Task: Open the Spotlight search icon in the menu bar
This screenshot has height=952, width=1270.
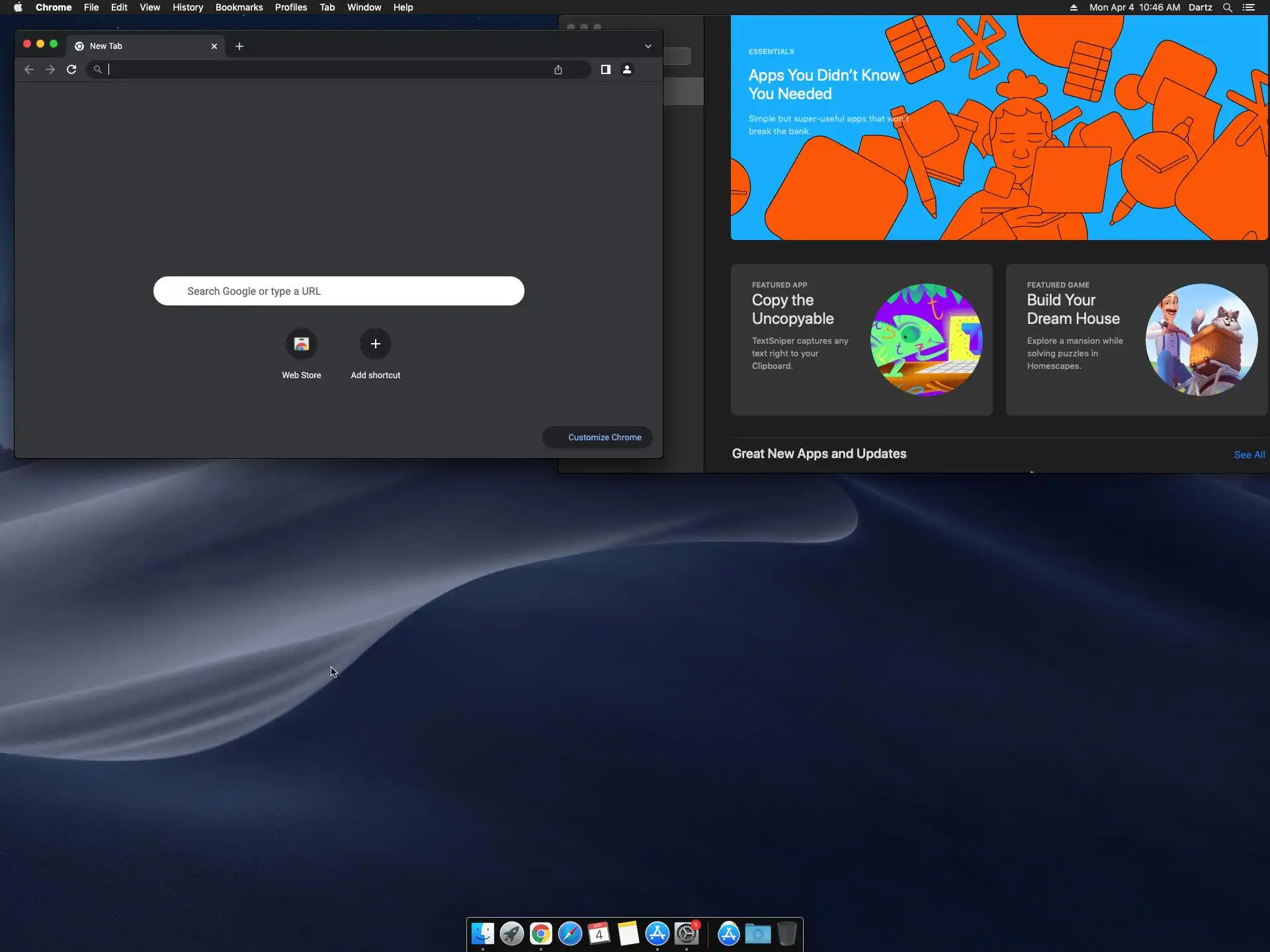Action: (1228, 7)
